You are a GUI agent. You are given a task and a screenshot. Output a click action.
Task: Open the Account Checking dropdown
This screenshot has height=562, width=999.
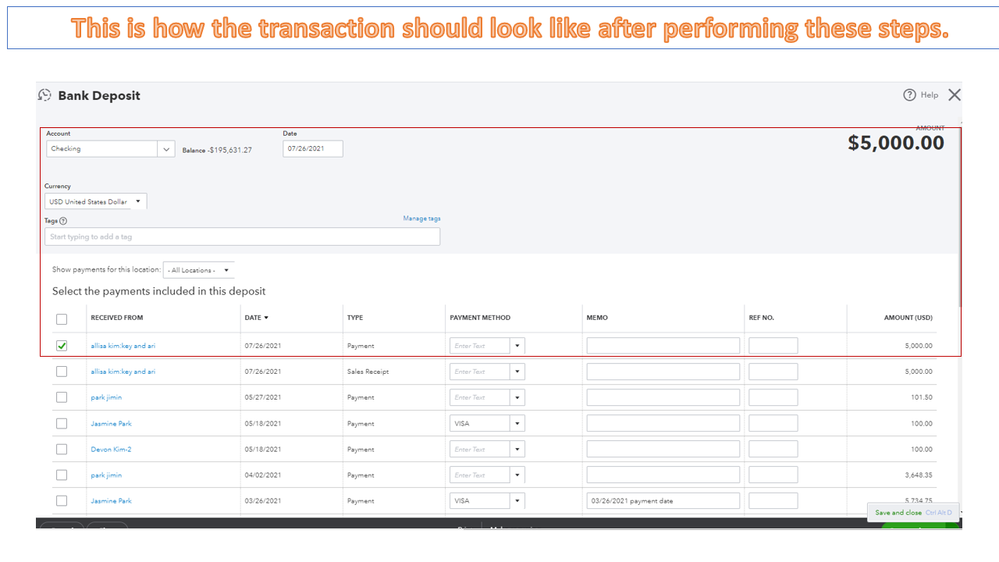166,149
